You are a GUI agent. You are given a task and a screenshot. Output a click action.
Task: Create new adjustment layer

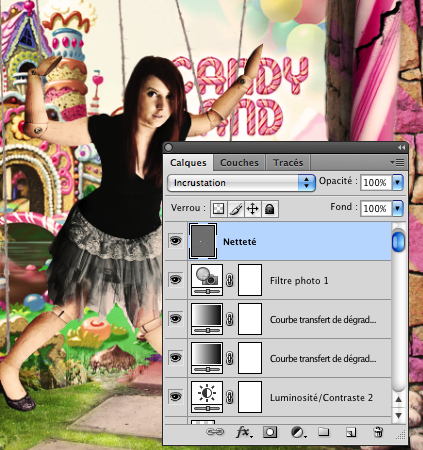coord(298,432)
